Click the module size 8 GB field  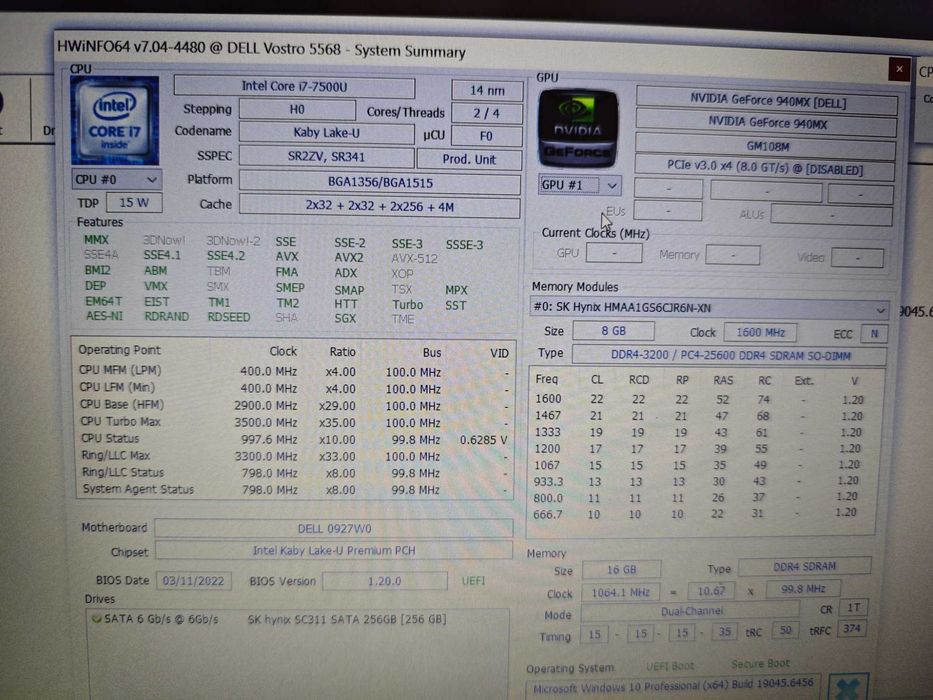[x=613, y=331]
